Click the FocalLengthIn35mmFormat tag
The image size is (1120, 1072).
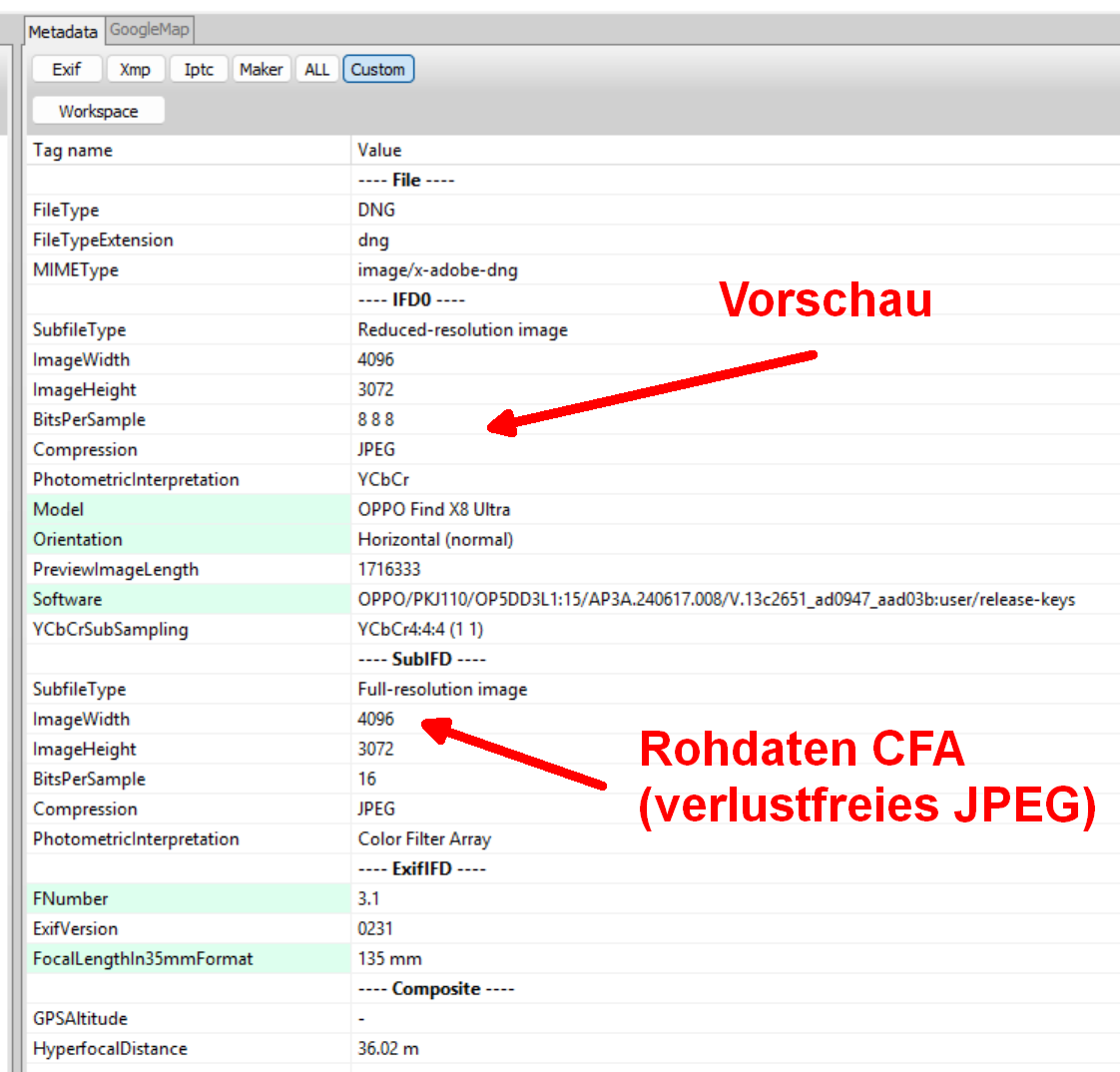click(x=143, y=958)
